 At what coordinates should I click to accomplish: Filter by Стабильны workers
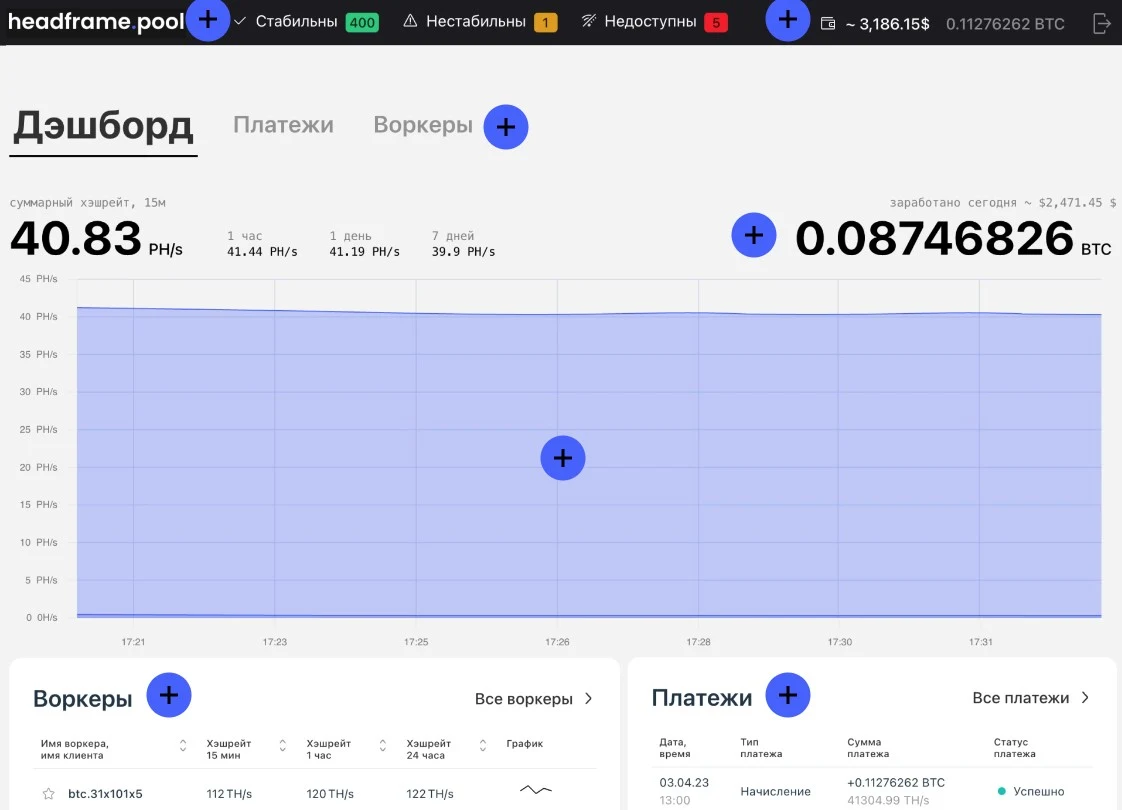[x=296, y=21]
